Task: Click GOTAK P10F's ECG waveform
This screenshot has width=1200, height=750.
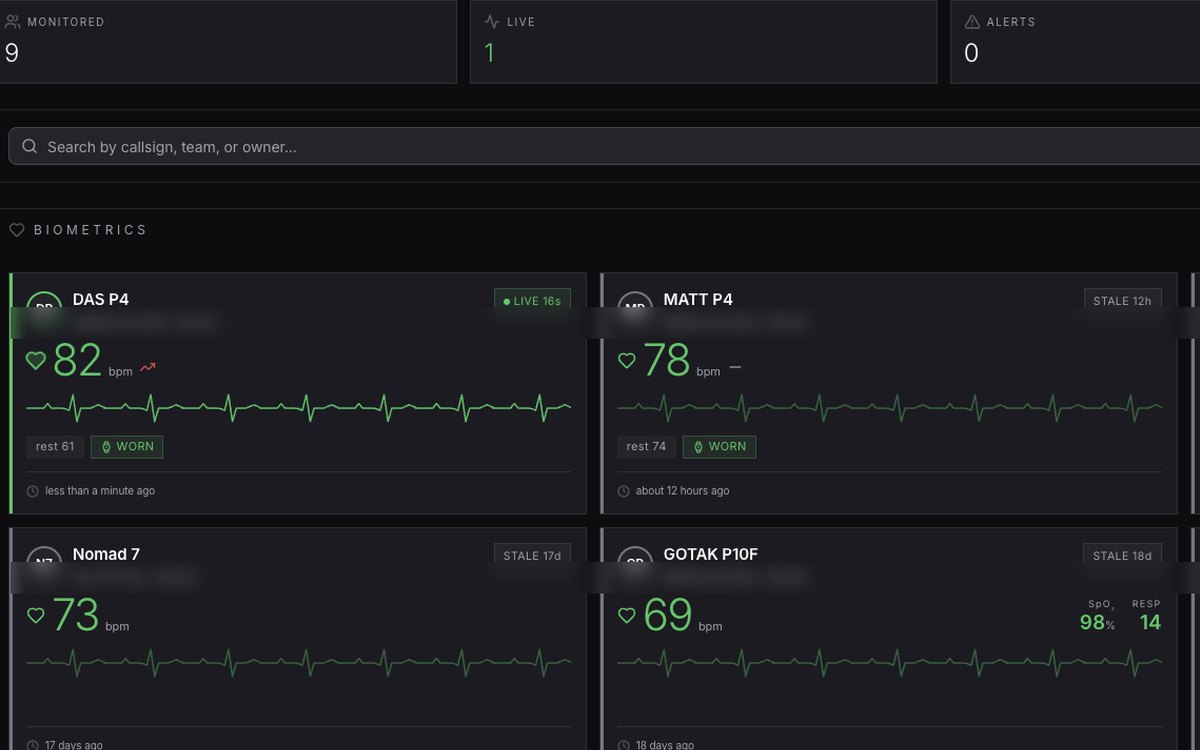Action: point(889,661)
